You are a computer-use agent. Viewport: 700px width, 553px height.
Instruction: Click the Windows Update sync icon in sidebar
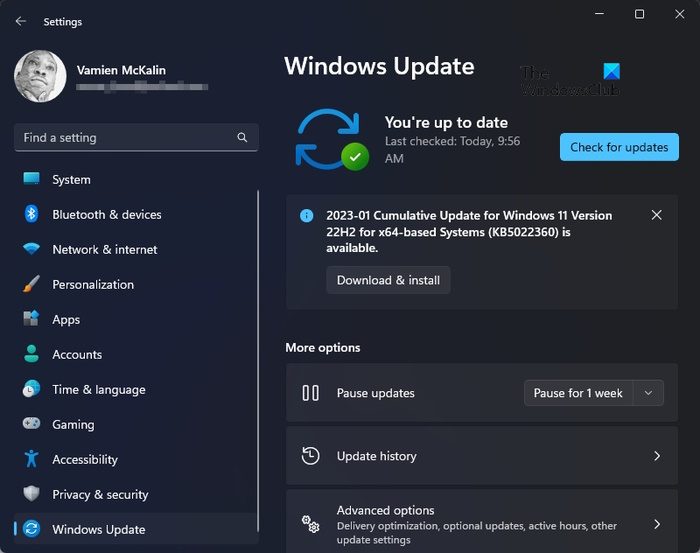click(x=31, y=529)
